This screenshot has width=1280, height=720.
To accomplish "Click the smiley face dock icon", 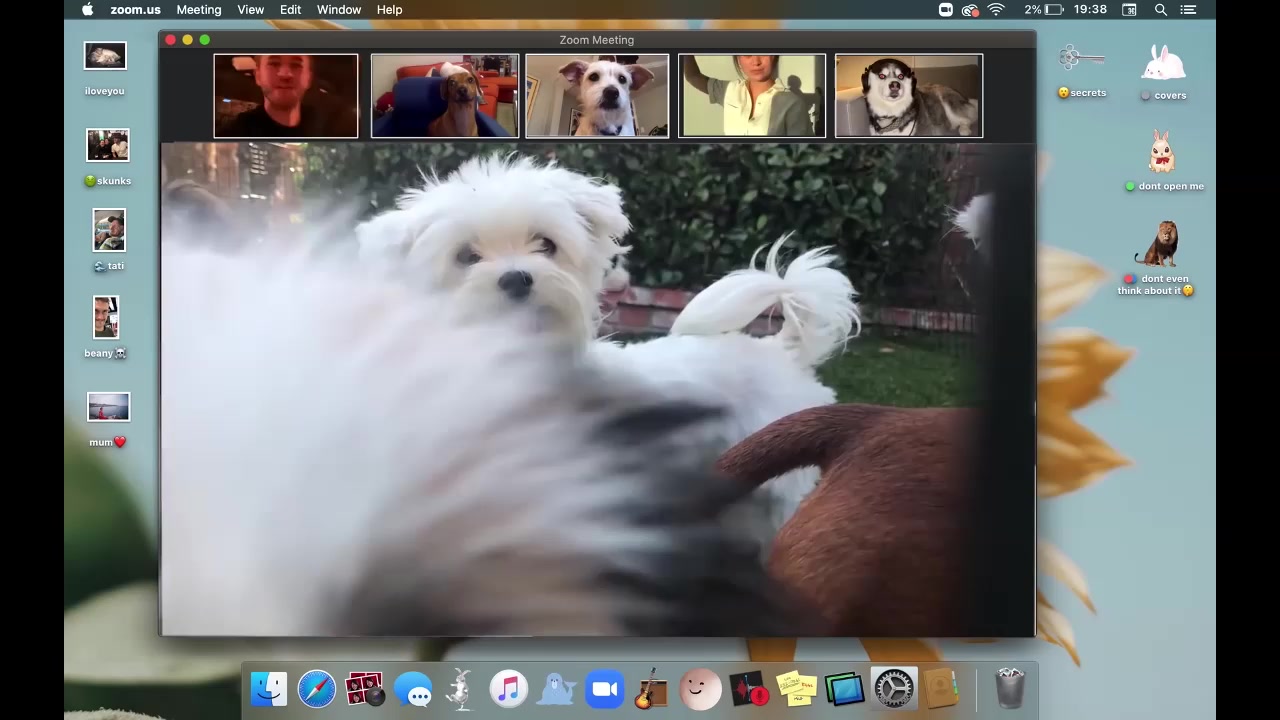I will (x=700, y=689).
